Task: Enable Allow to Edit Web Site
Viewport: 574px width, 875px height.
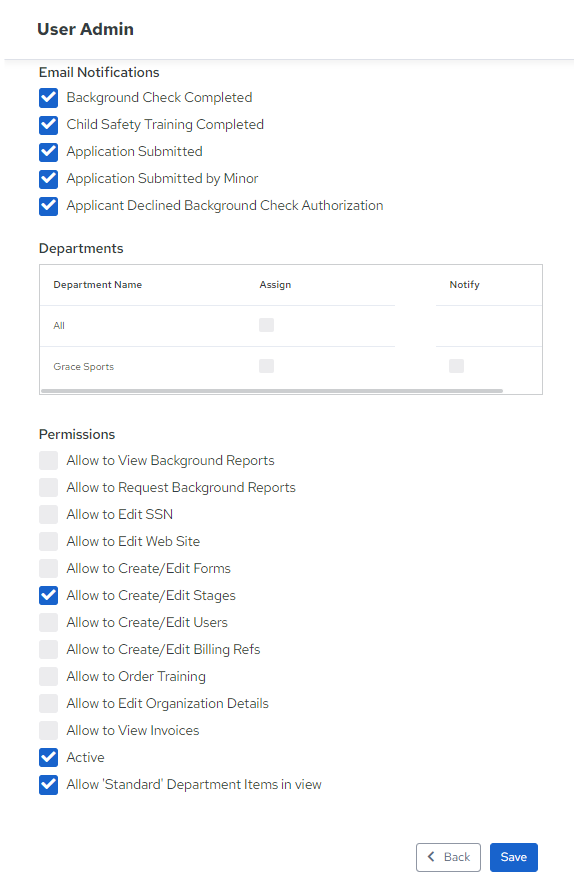Action: [x=49, y=541]
